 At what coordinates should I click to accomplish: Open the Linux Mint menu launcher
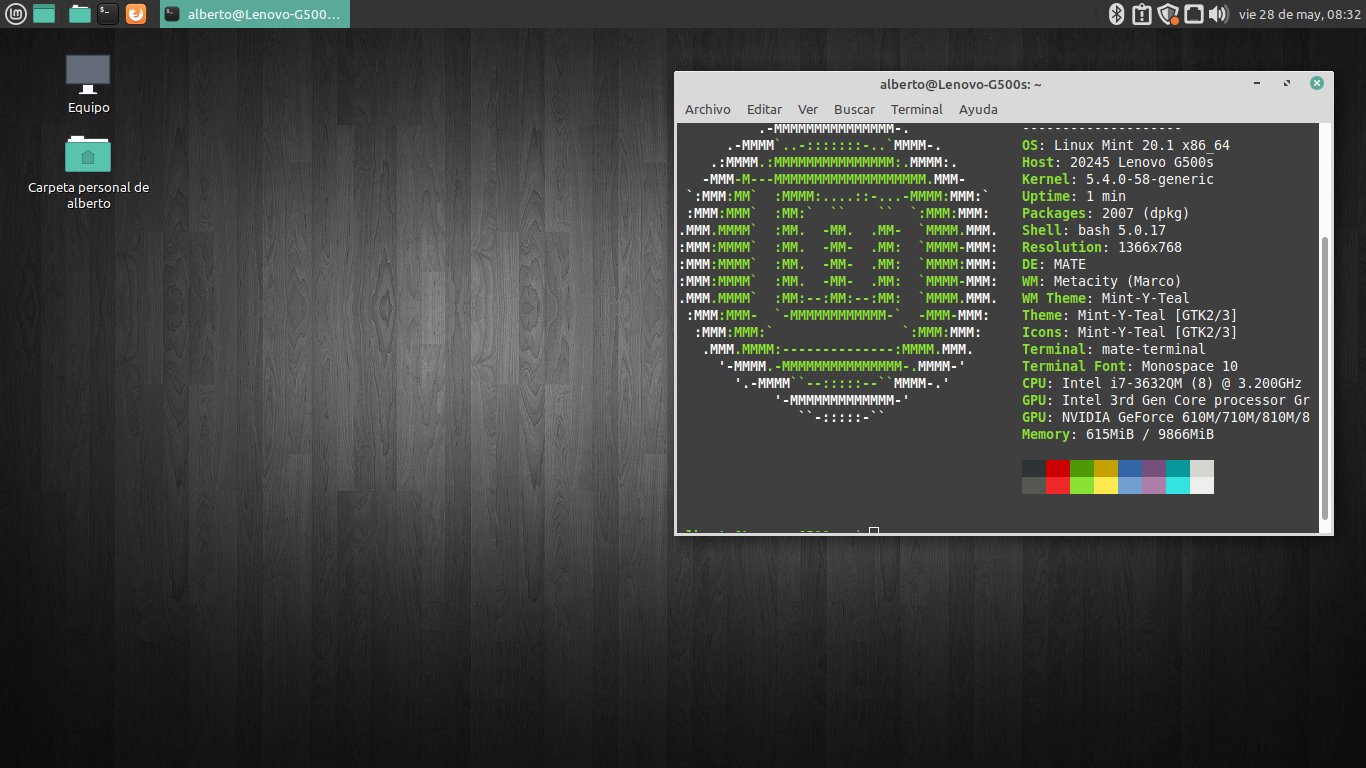point(16,14)
